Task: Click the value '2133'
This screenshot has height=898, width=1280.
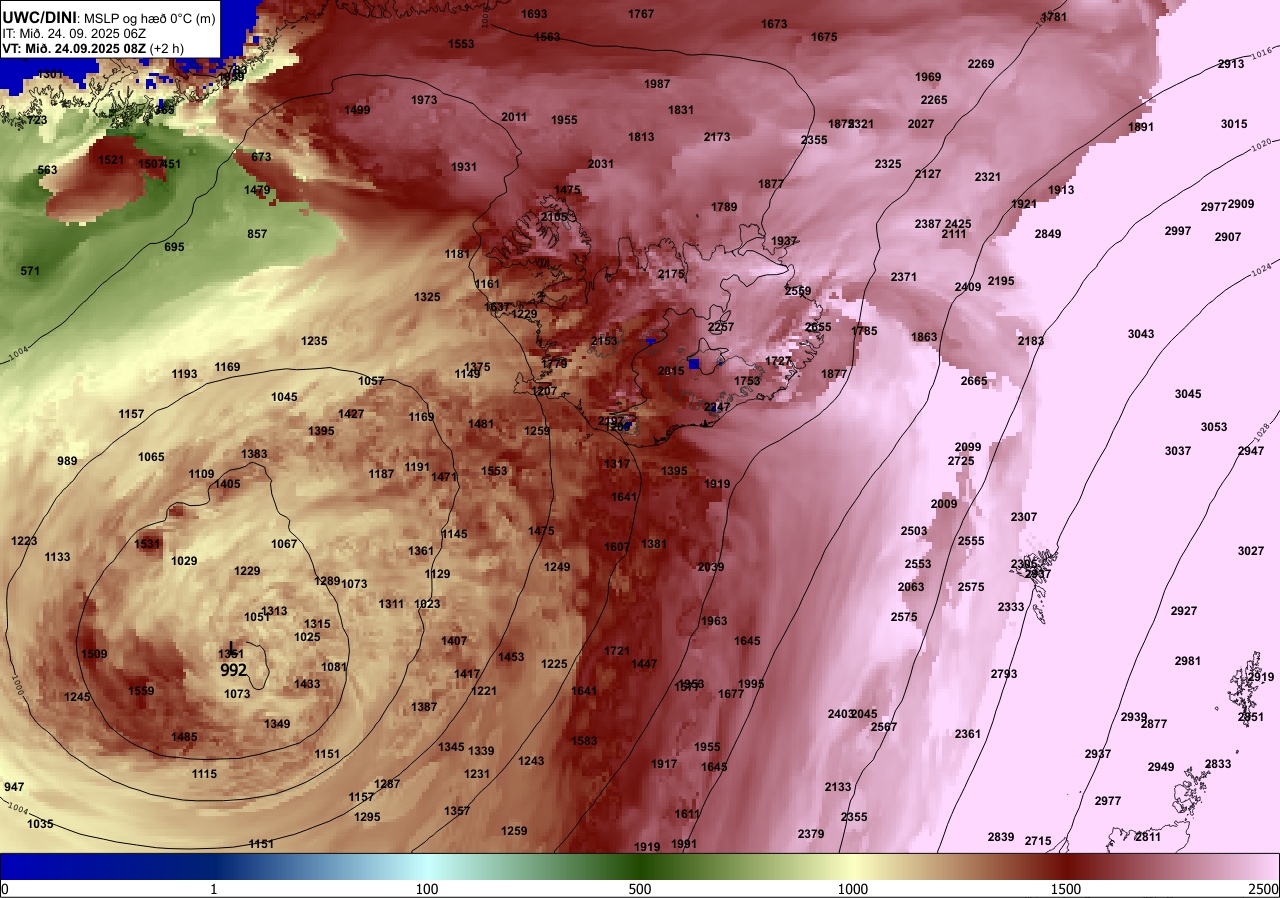Action: tap(838, 787)
